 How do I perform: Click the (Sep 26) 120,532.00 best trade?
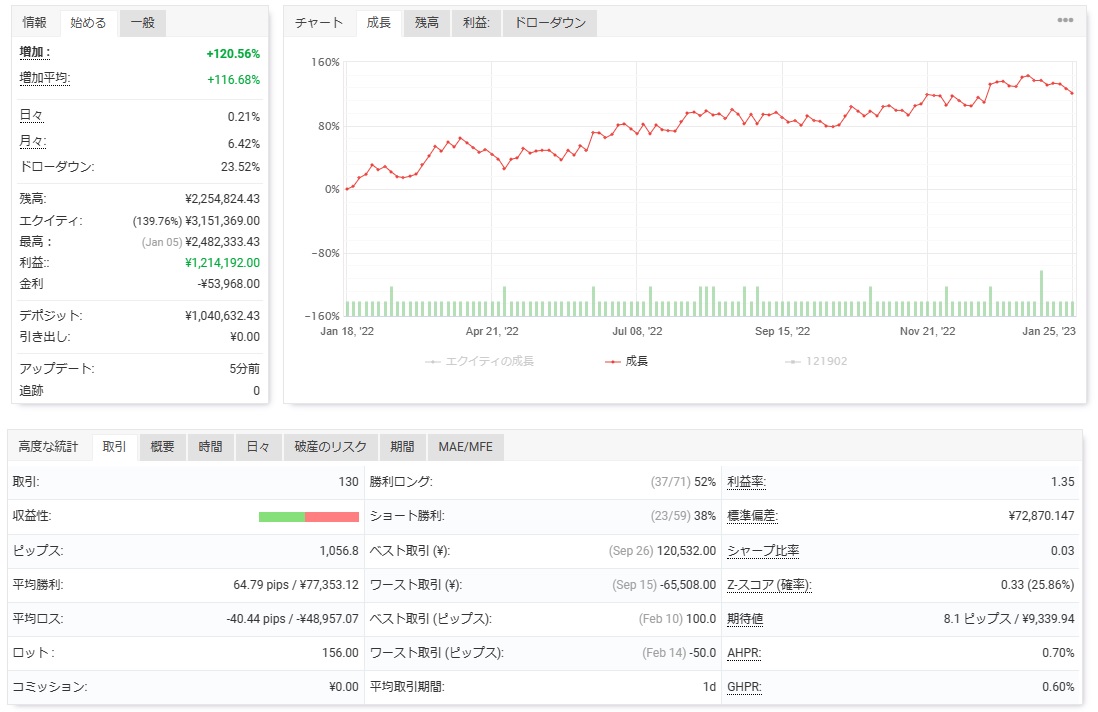662,551
